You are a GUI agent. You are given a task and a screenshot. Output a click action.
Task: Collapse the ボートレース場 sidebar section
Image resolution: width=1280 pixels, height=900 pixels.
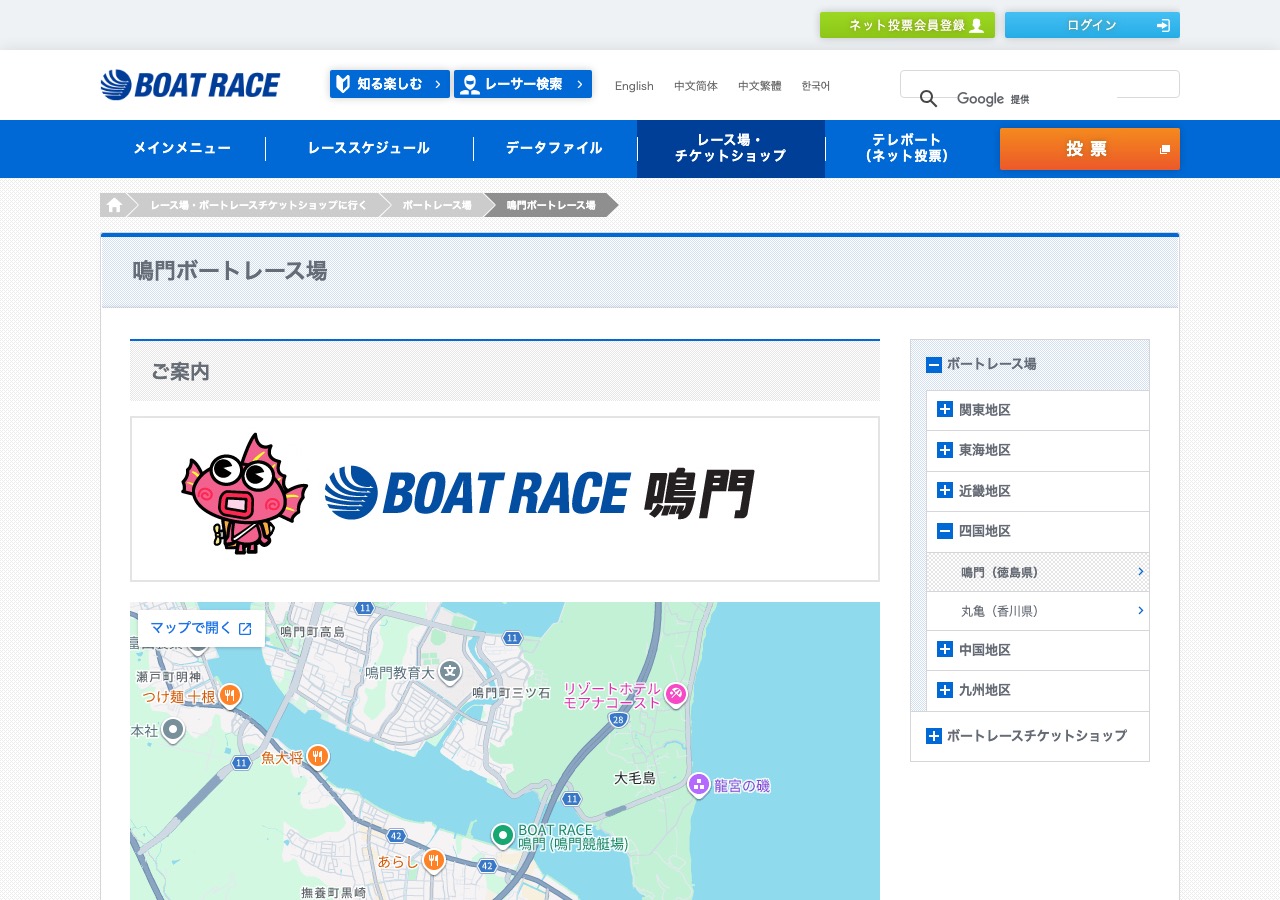click(x=934, y=365)
